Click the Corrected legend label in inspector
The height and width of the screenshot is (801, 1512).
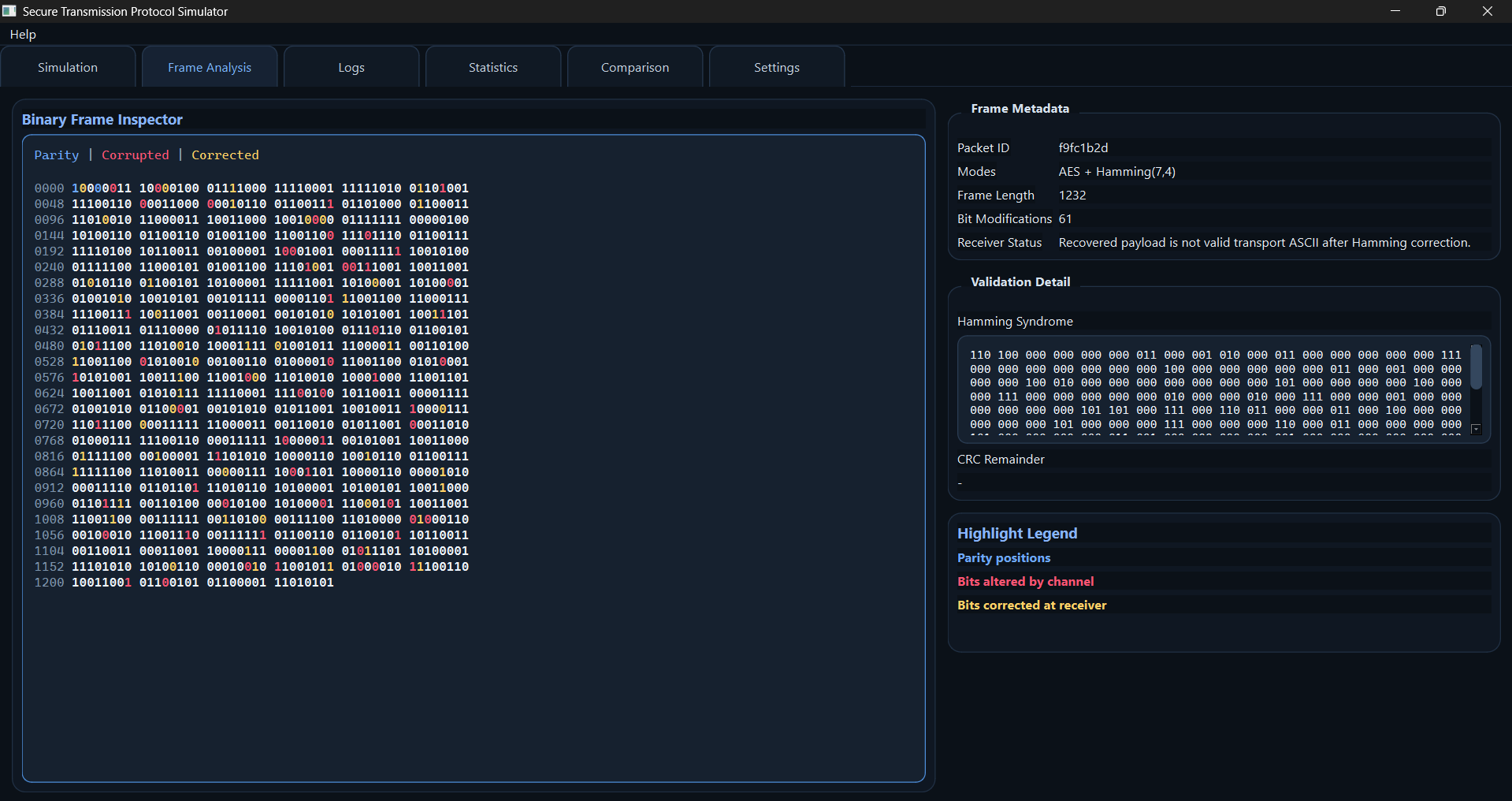225,155
